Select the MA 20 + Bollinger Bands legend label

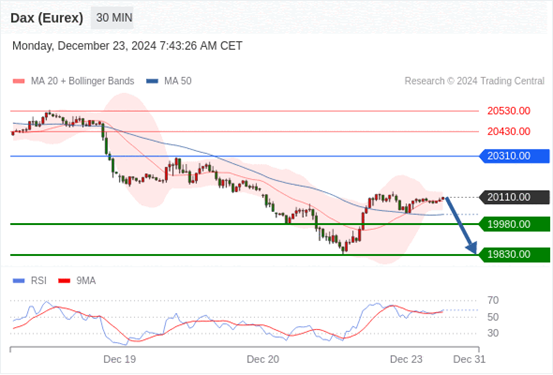(83, 81)
